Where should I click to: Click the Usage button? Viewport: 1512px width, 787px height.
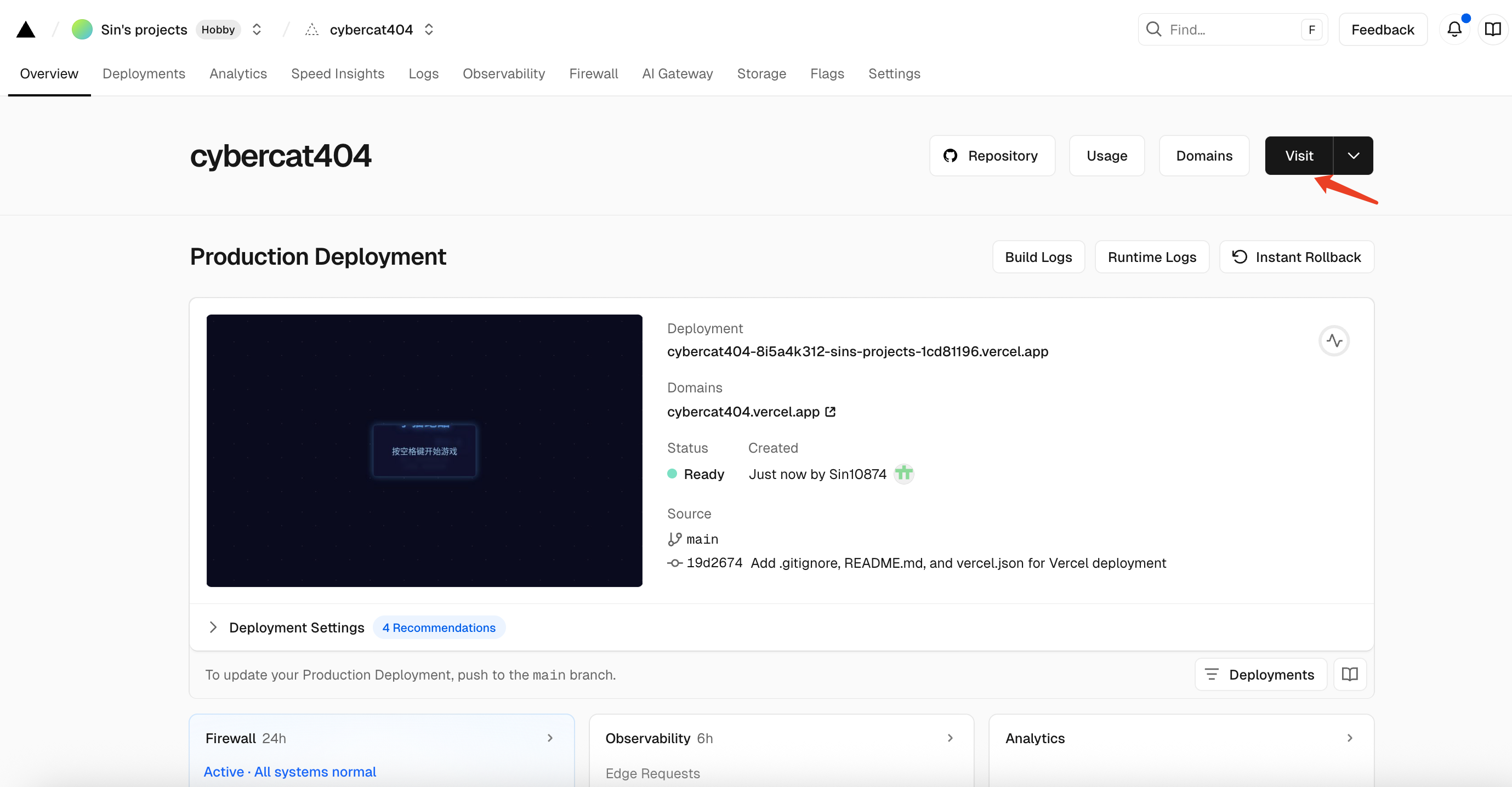(1106, 156)
